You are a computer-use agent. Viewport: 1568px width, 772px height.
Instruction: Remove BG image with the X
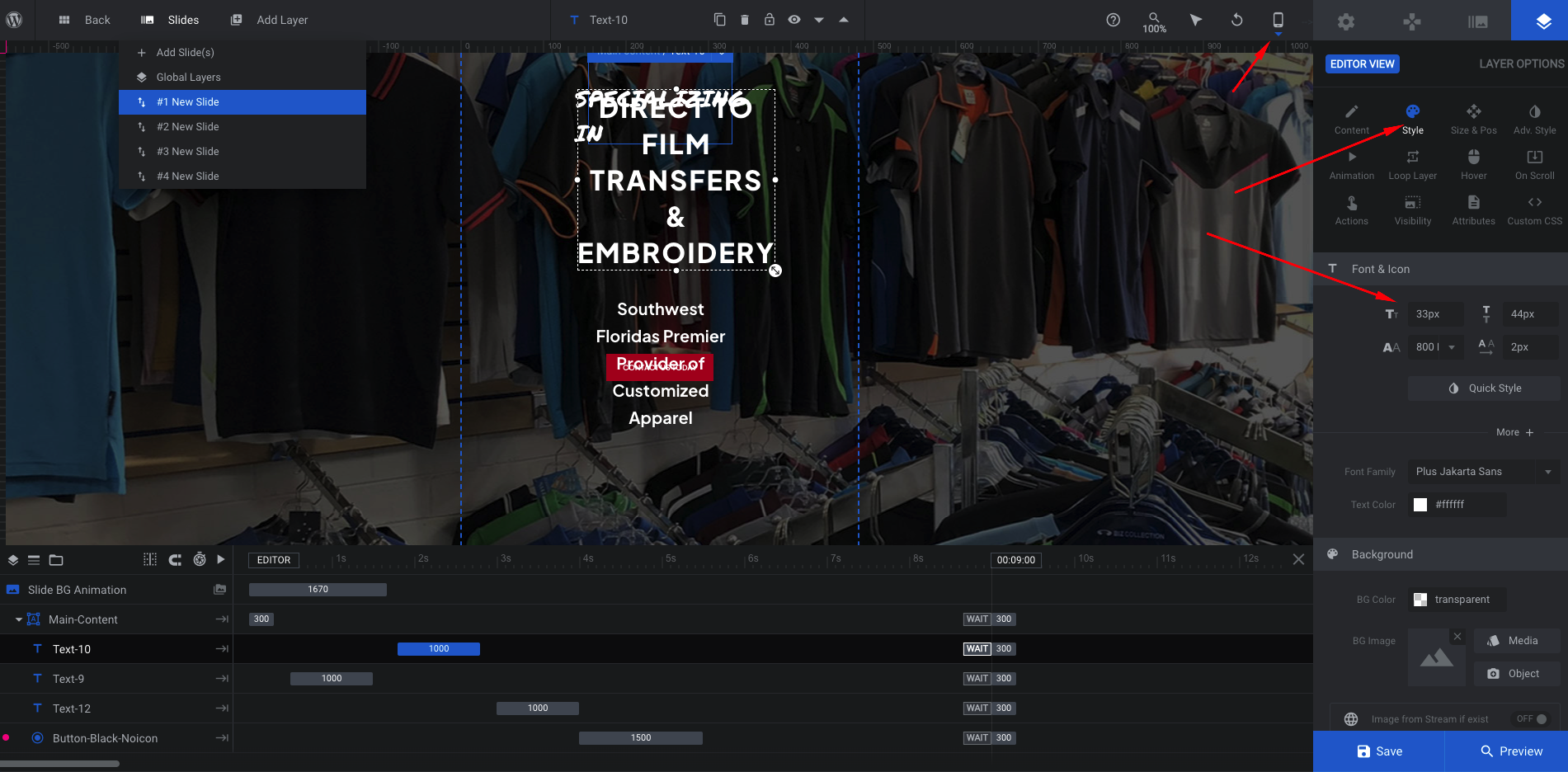click(1457, 636)
